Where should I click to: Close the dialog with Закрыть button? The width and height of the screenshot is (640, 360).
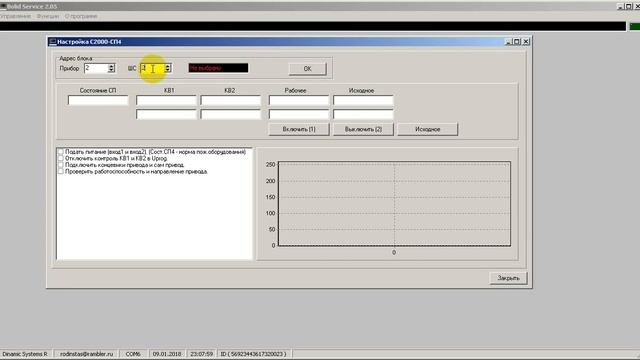[508, 278]
